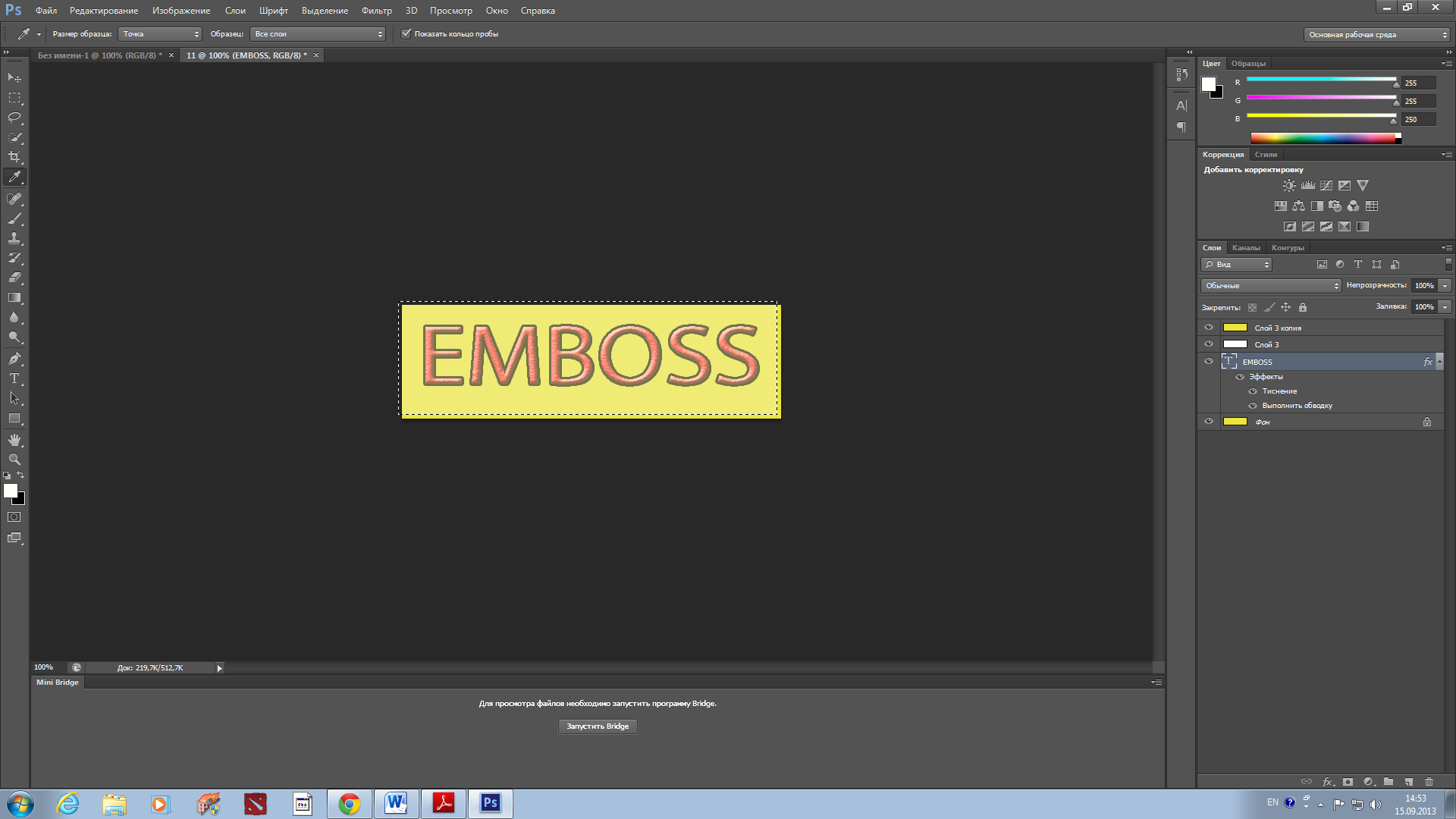Viewport: 1456px width, 819px height.
Task: Open 'Образец' dropdown (Все слои)
Action: click(x=318, y=34)
